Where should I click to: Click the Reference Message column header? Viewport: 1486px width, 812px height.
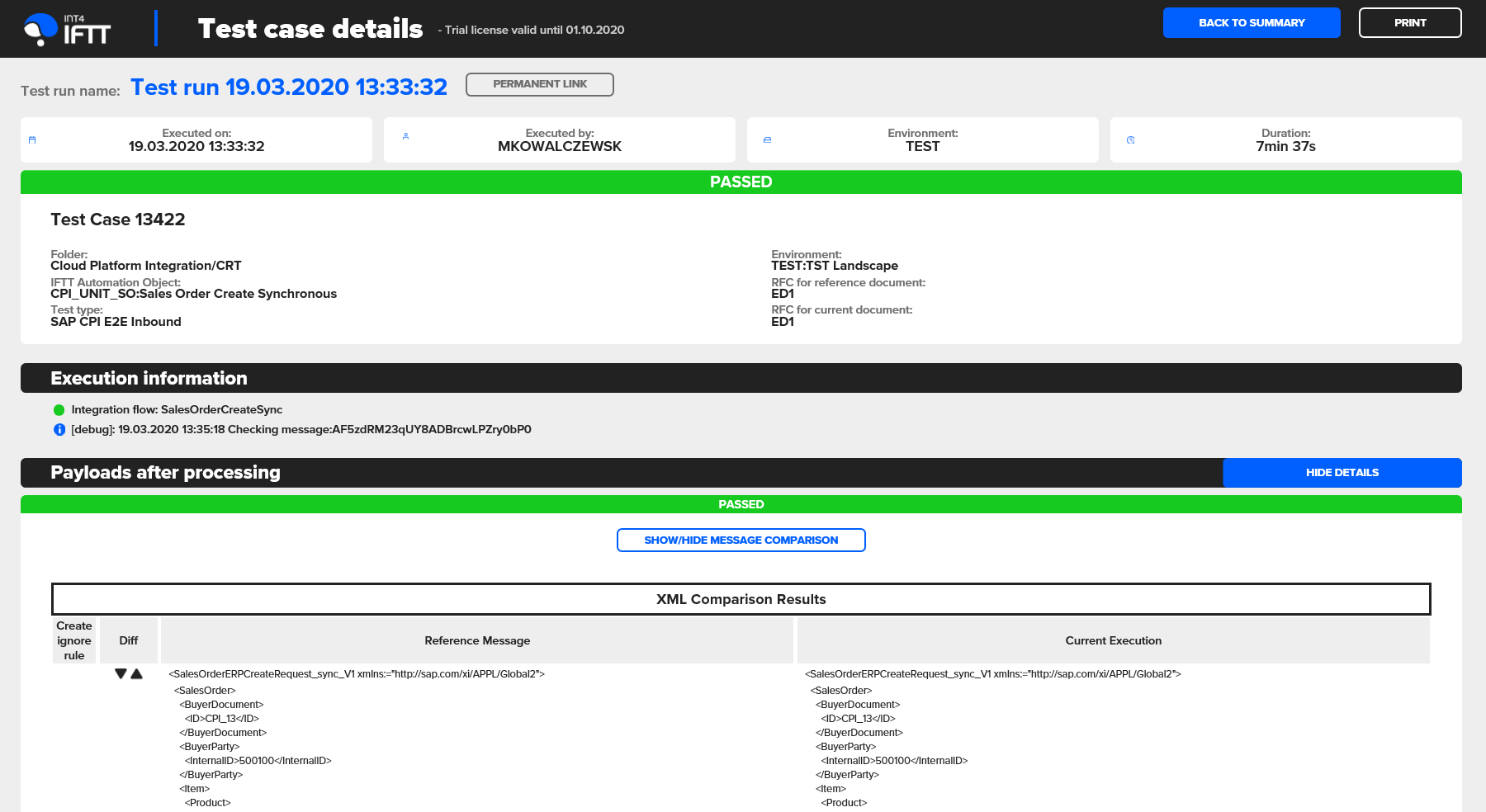click(477, 641)
